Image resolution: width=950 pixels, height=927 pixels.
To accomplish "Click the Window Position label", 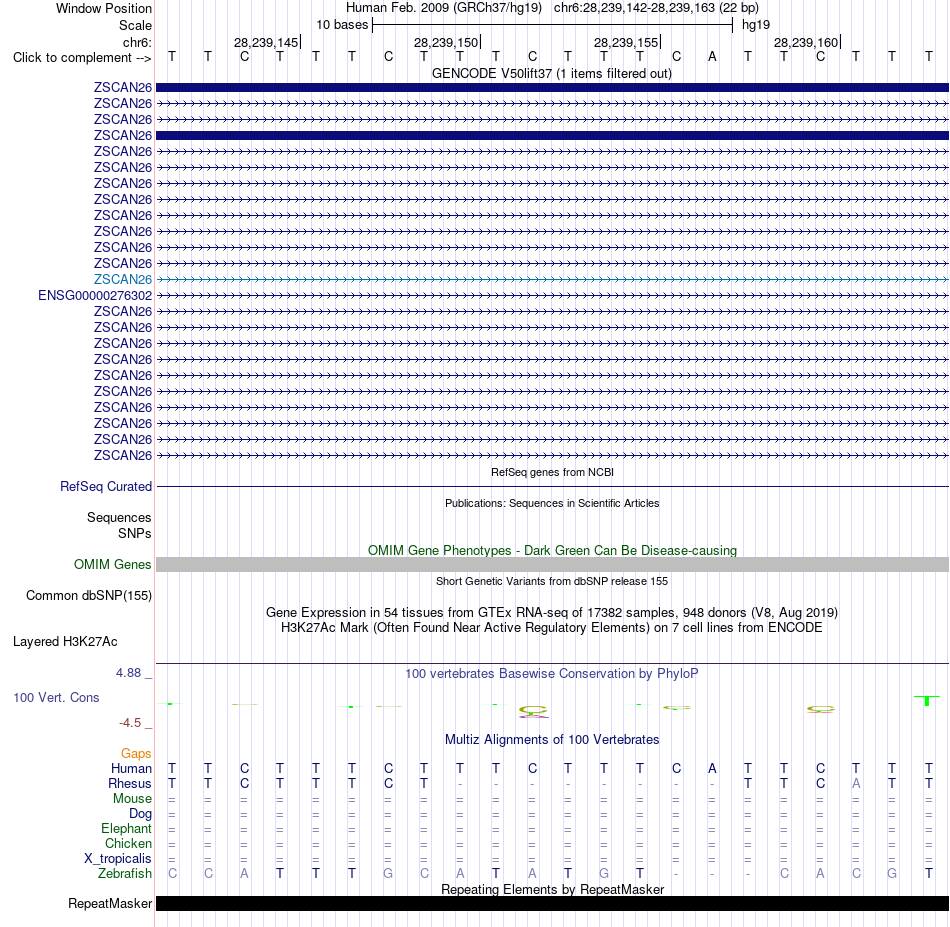I will coord(104,8).
